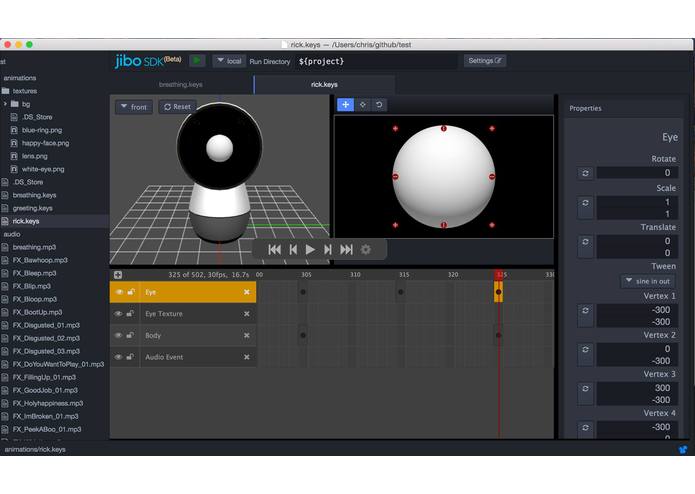Step back one frame
Image resolution: width=695 pixels, height=494 pixels.
pos(293,249)
